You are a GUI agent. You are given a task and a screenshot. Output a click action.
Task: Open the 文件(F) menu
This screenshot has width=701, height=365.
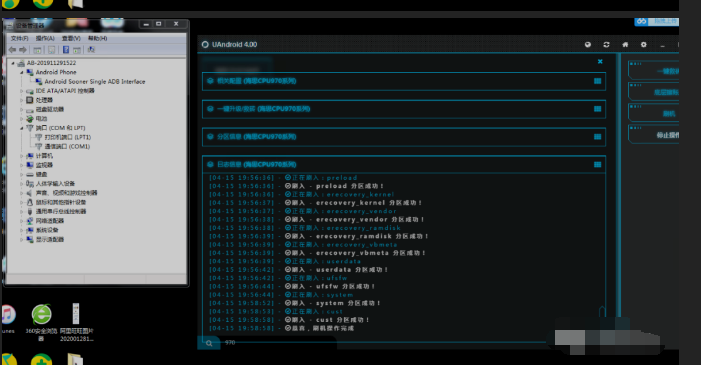click(19, 38)
